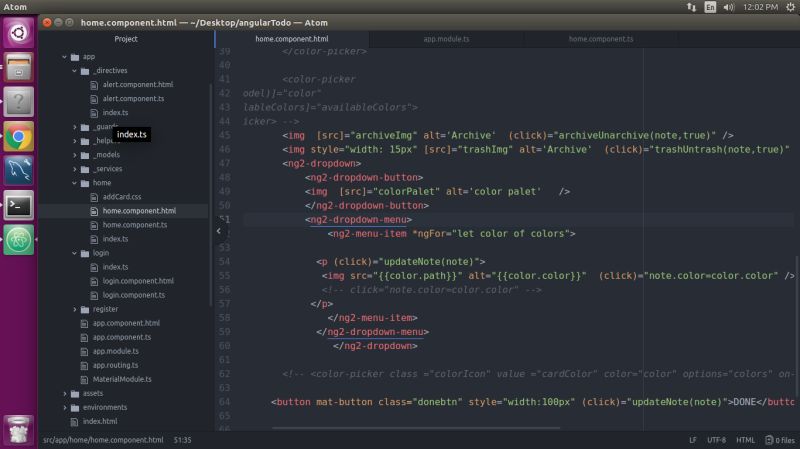Click the file path in status bar
800x449 pixels.
103,440
